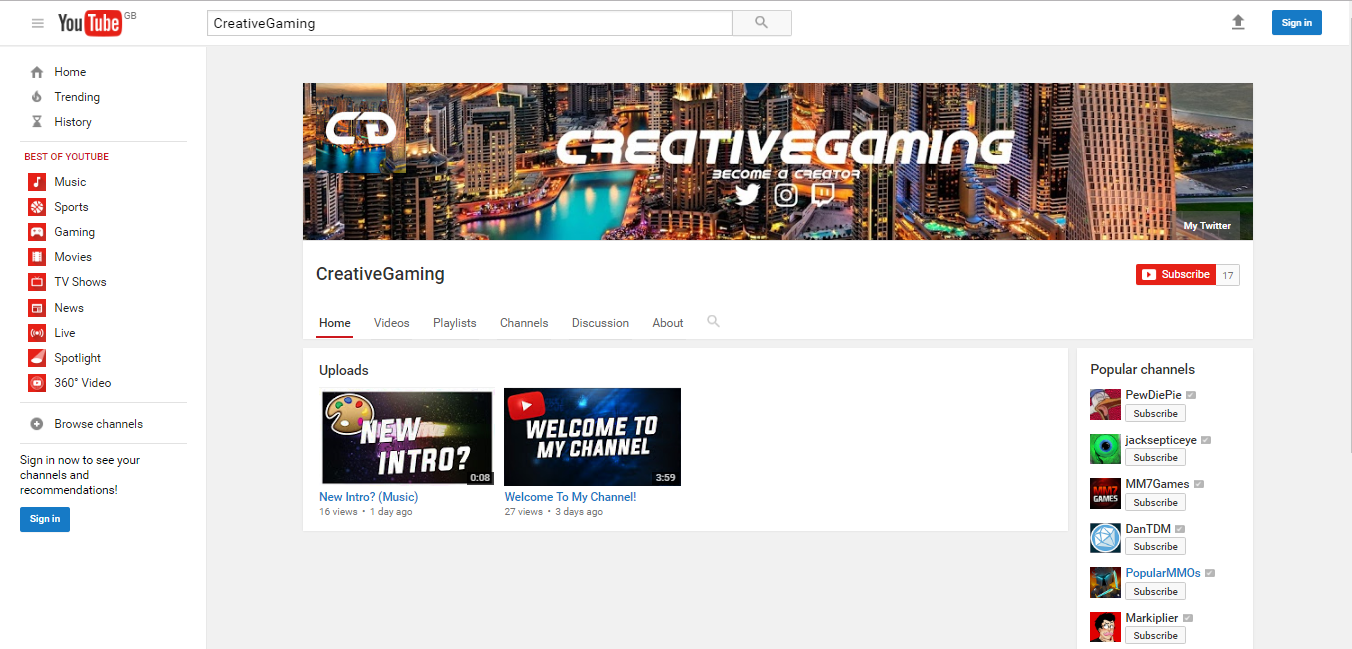1352x649 pixels.
Task: Switch to the Playlists tab
Action: [455, 323]
